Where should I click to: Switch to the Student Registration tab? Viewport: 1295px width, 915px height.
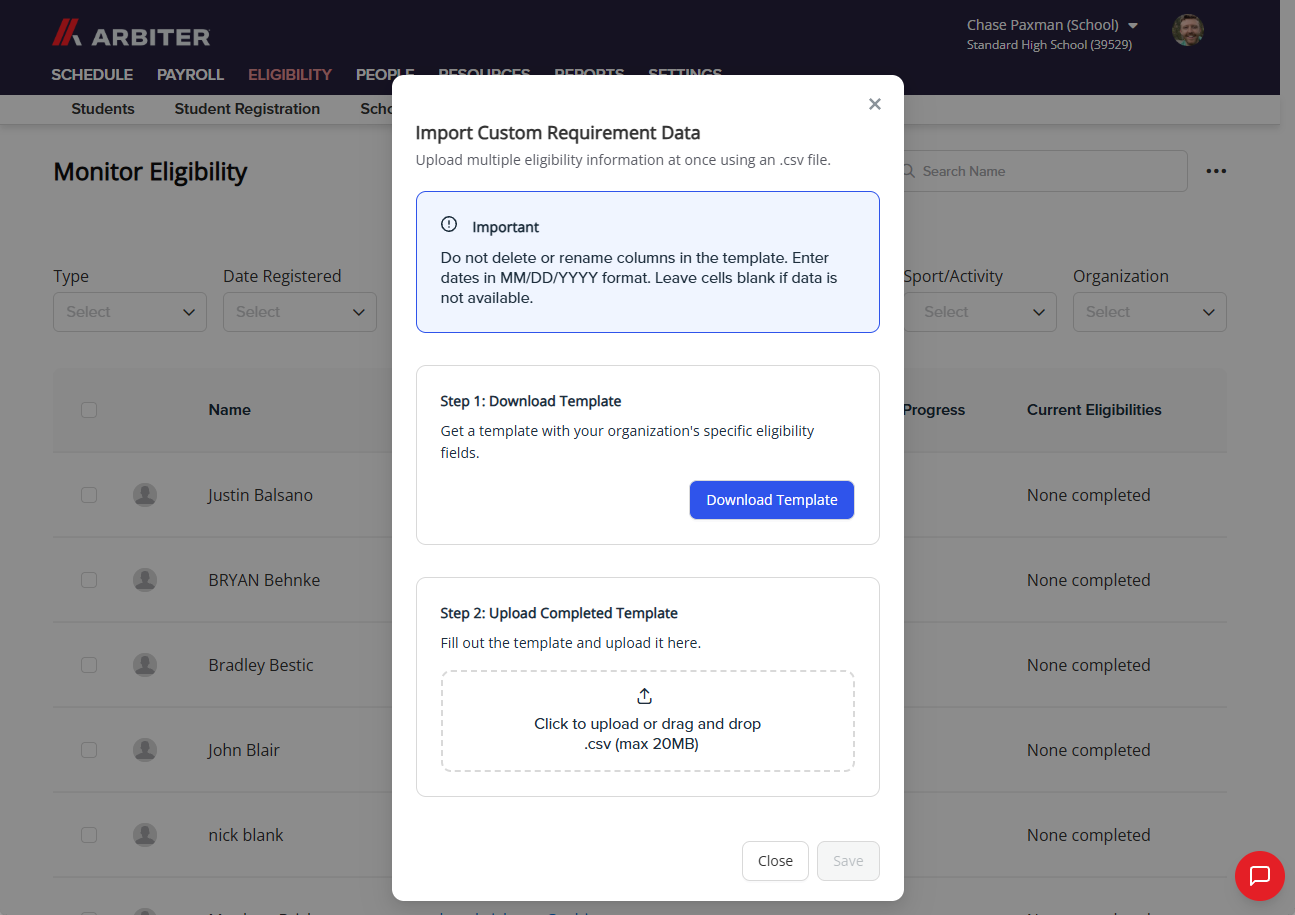pos(247,109)
